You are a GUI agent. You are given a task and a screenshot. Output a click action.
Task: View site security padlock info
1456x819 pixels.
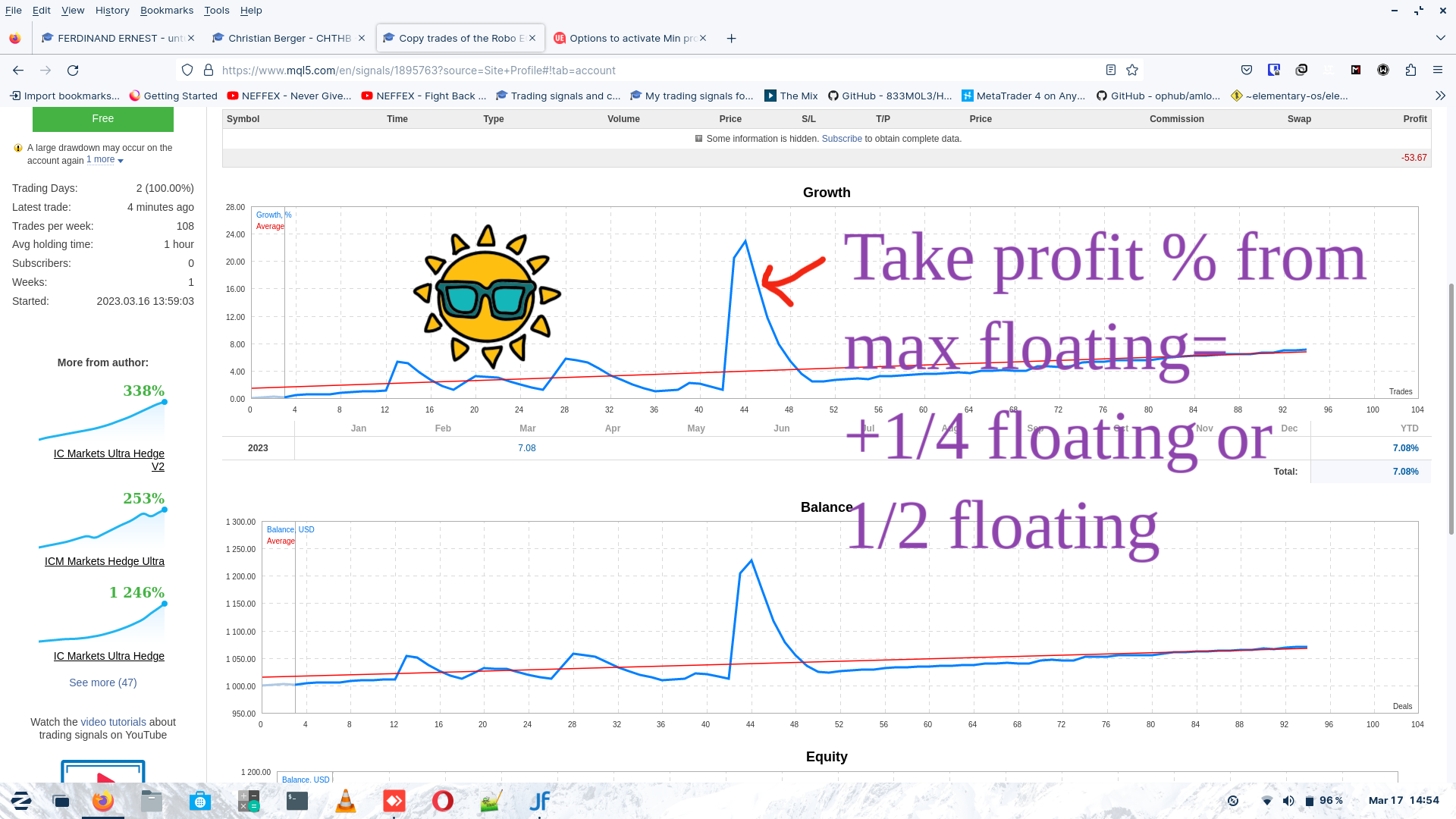[x=209, y=70]
